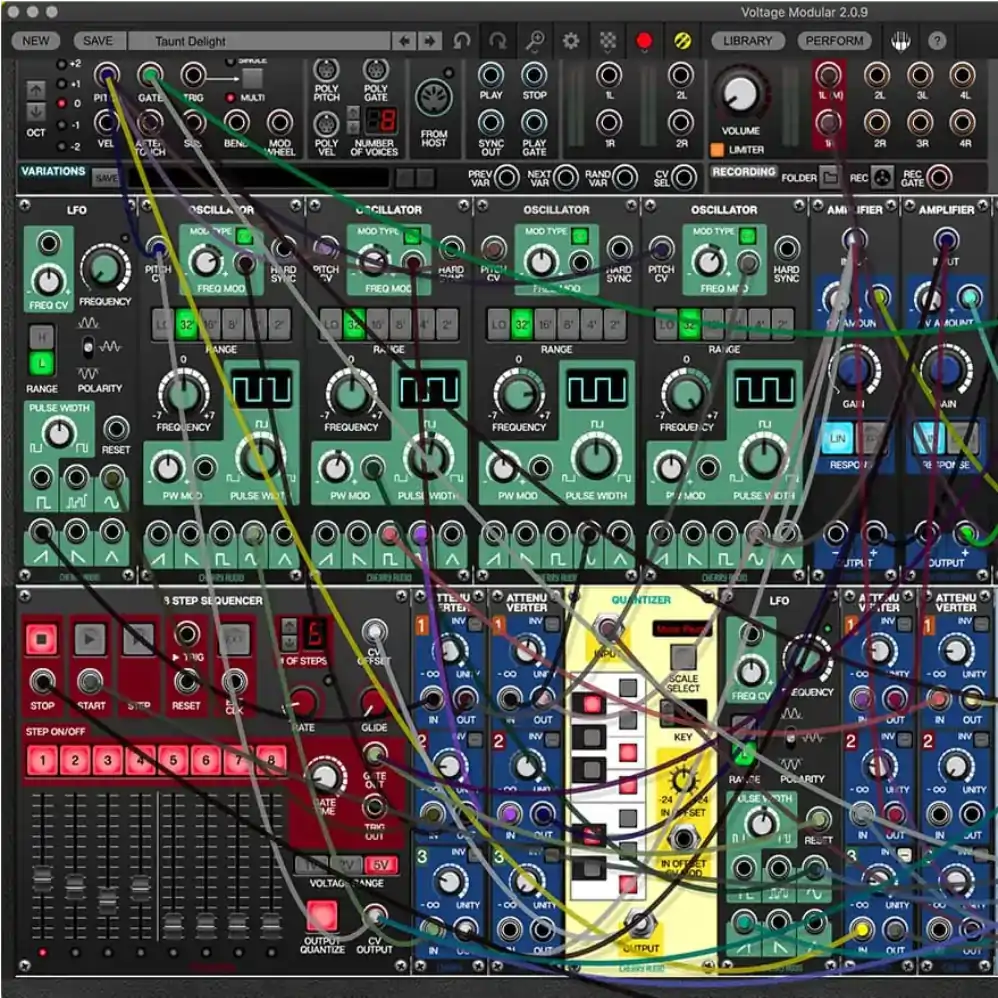Lower the octave with OCT down arrow

coord(36,111)
